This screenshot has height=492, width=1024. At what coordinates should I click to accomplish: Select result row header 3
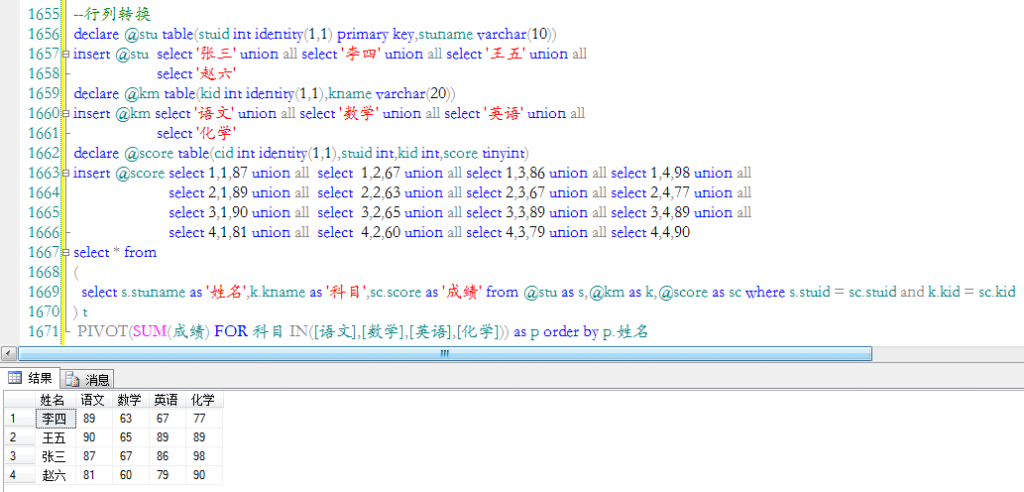tap(19, 456)
